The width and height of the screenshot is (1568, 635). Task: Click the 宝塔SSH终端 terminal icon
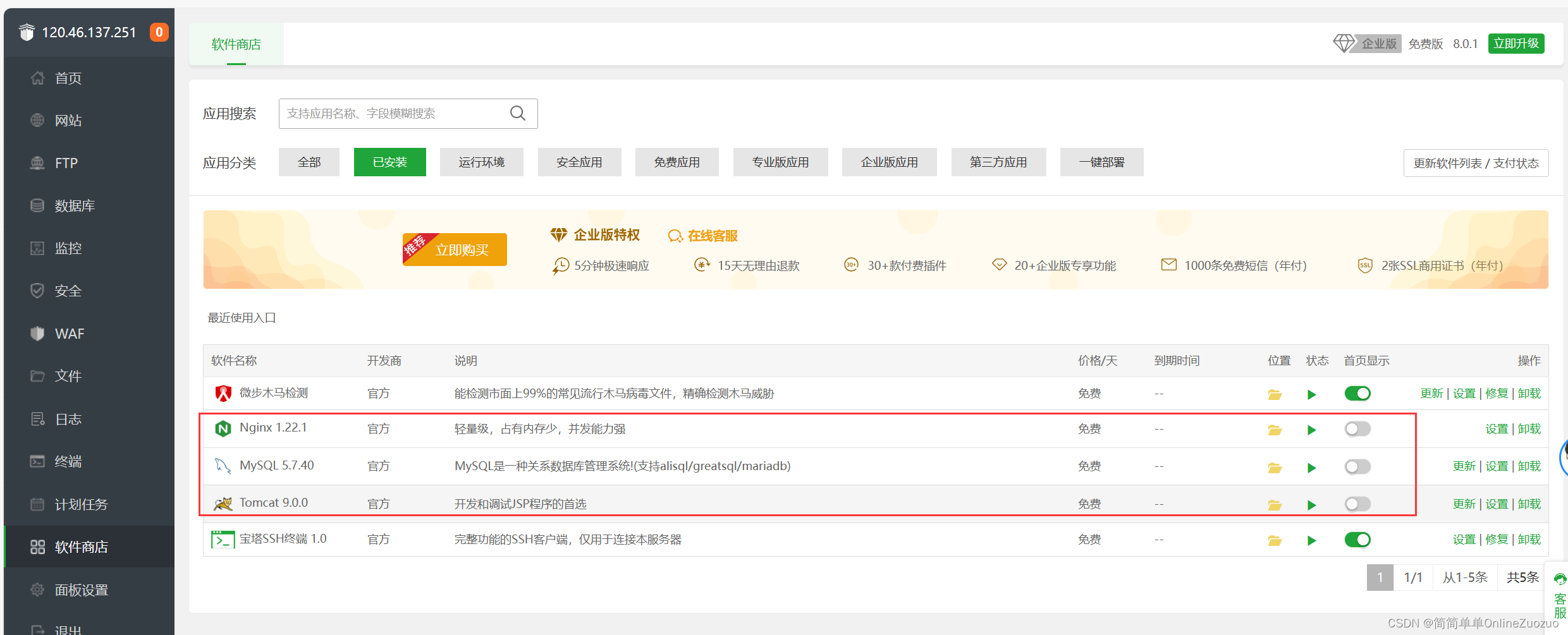(x=223, y=540)
